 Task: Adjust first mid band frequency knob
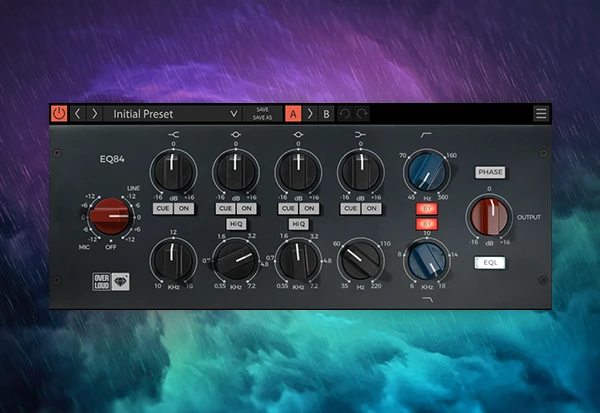pyautogui.click(x=236, y=260)
